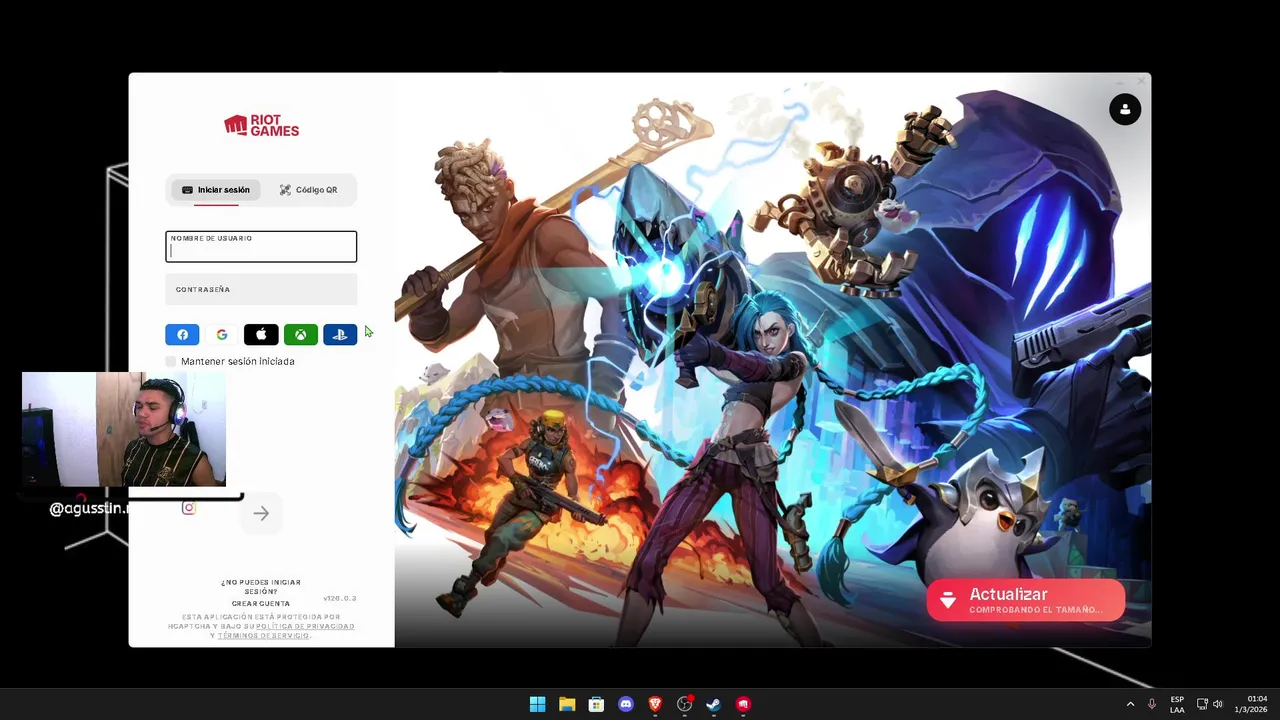
Task: Sign in with the PlayStation icon
Action: pos(340,335)
